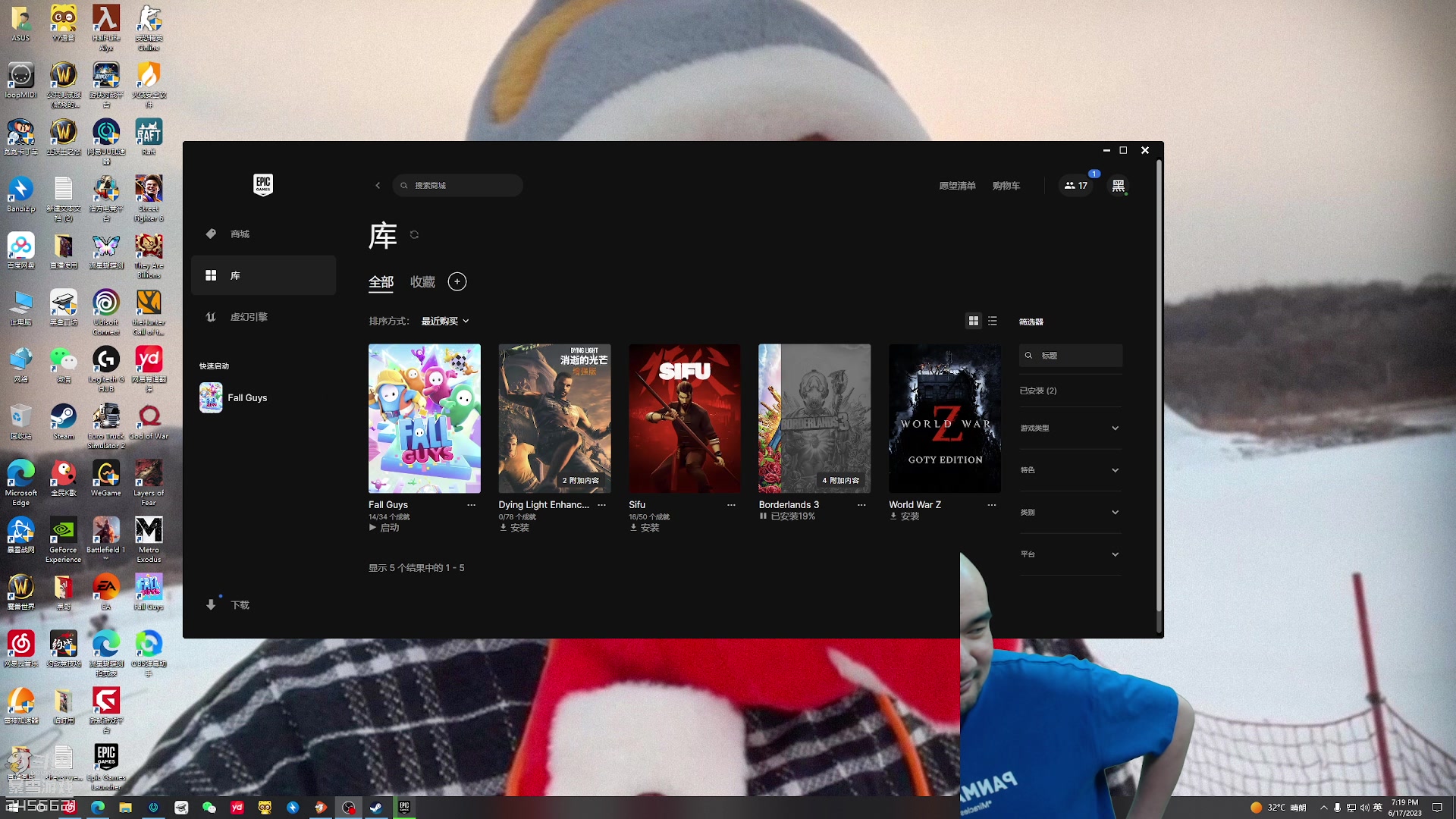1456x819 pixels.
Task: Open the 愿望清单 wishlist
Action: [957, 186]
